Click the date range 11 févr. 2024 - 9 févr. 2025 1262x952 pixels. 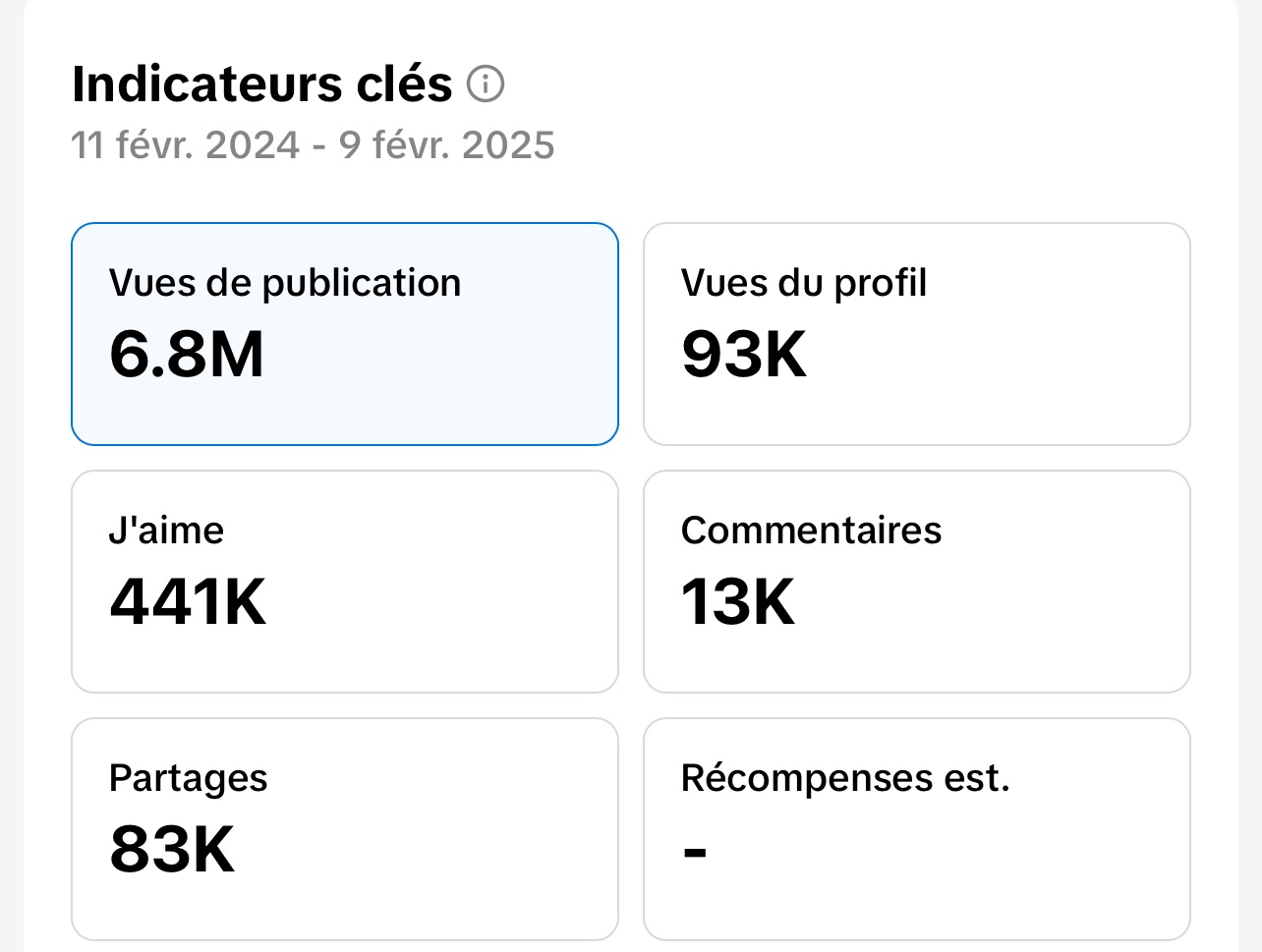click(x=313, y=145)
